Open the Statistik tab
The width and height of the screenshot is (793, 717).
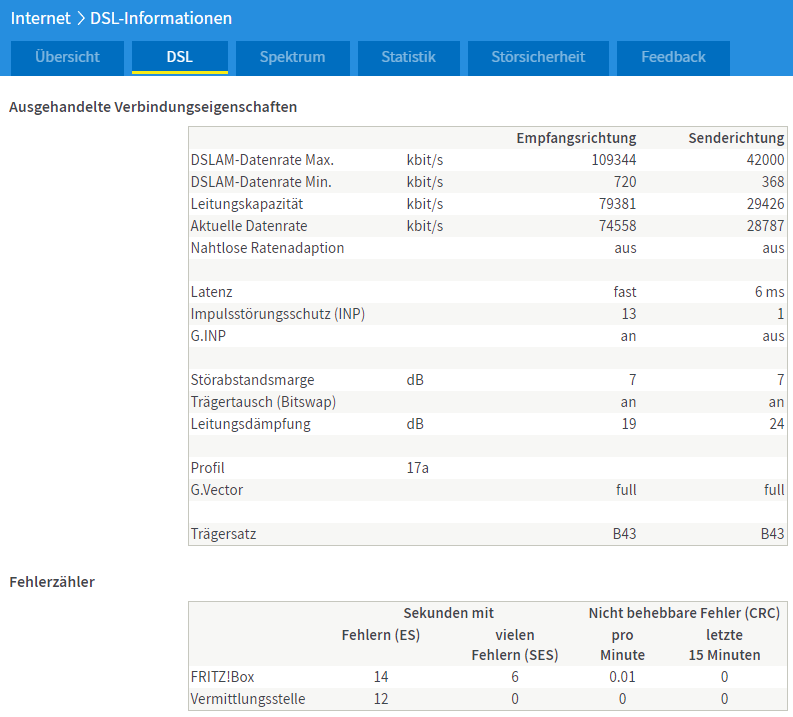(408, 57)
